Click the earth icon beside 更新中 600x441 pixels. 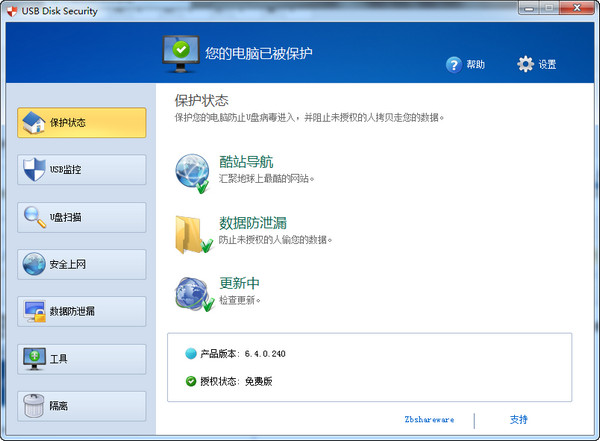coord(194,294)
